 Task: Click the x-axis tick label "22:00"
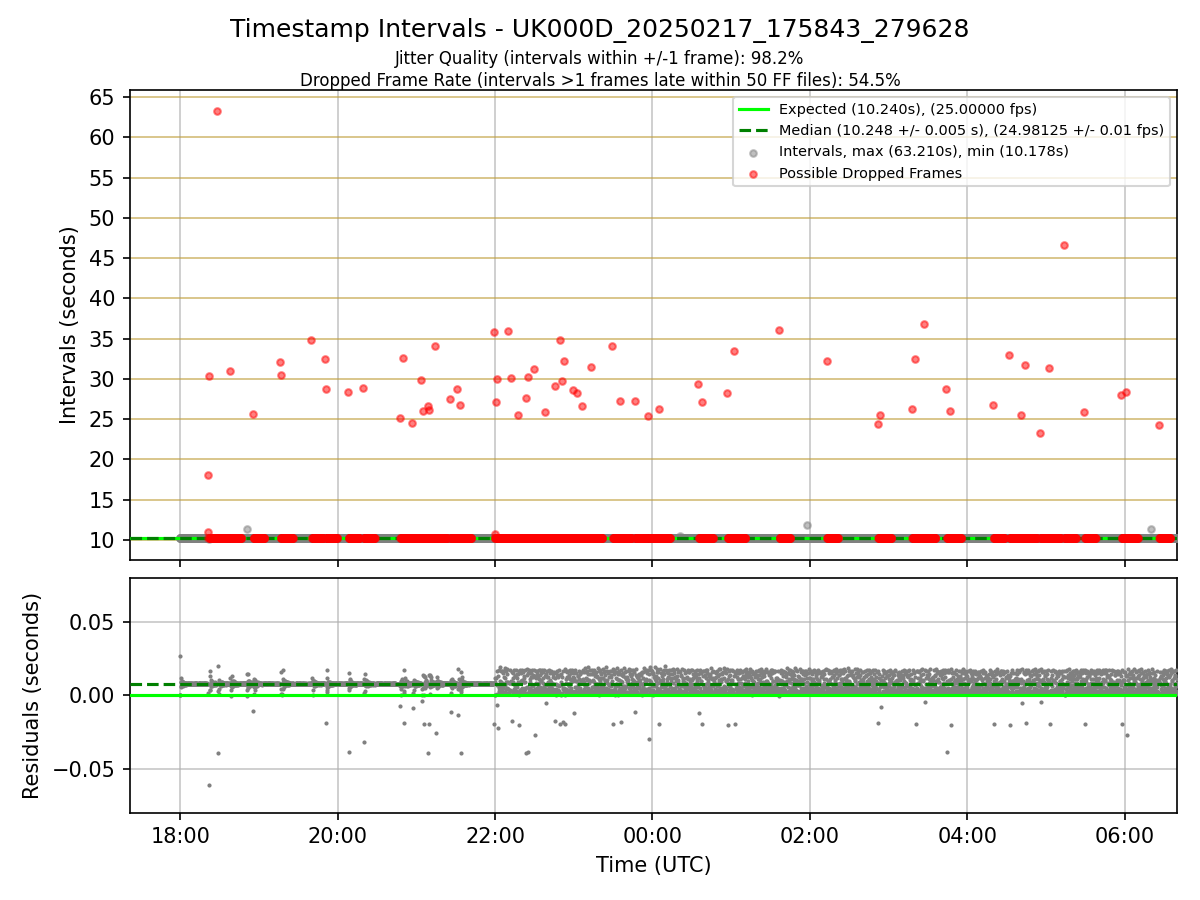pos(495,836)
